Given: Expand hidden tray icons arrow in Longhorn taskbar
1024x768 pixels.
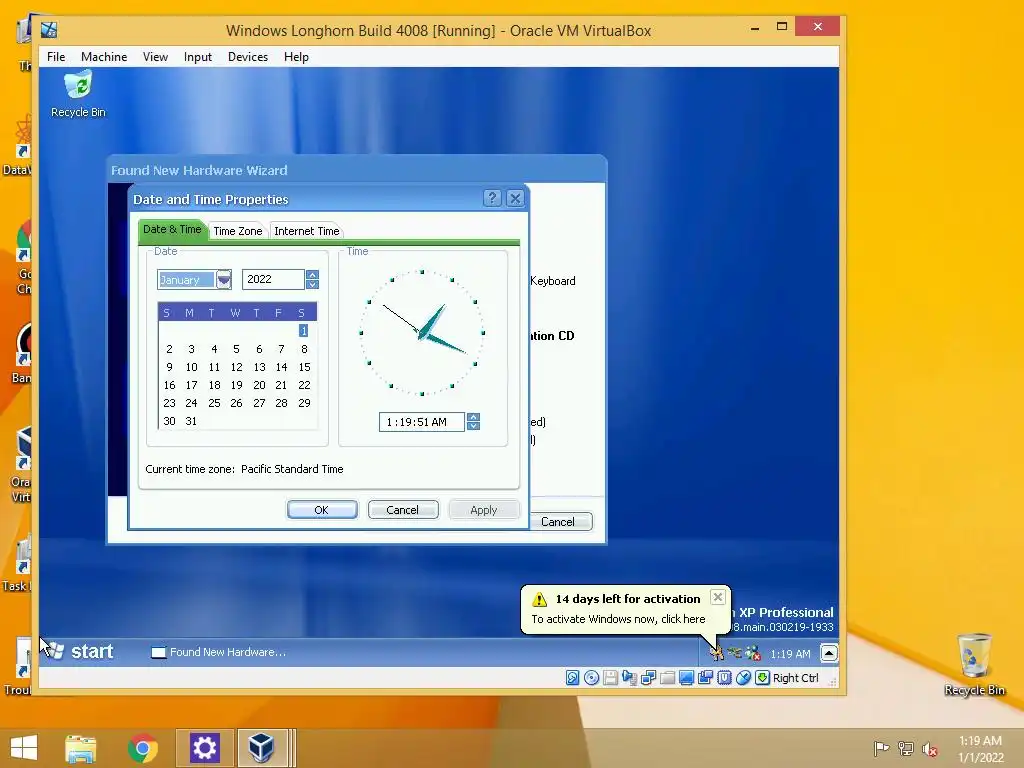Looking at the screenshot, I should click(829, 653).
